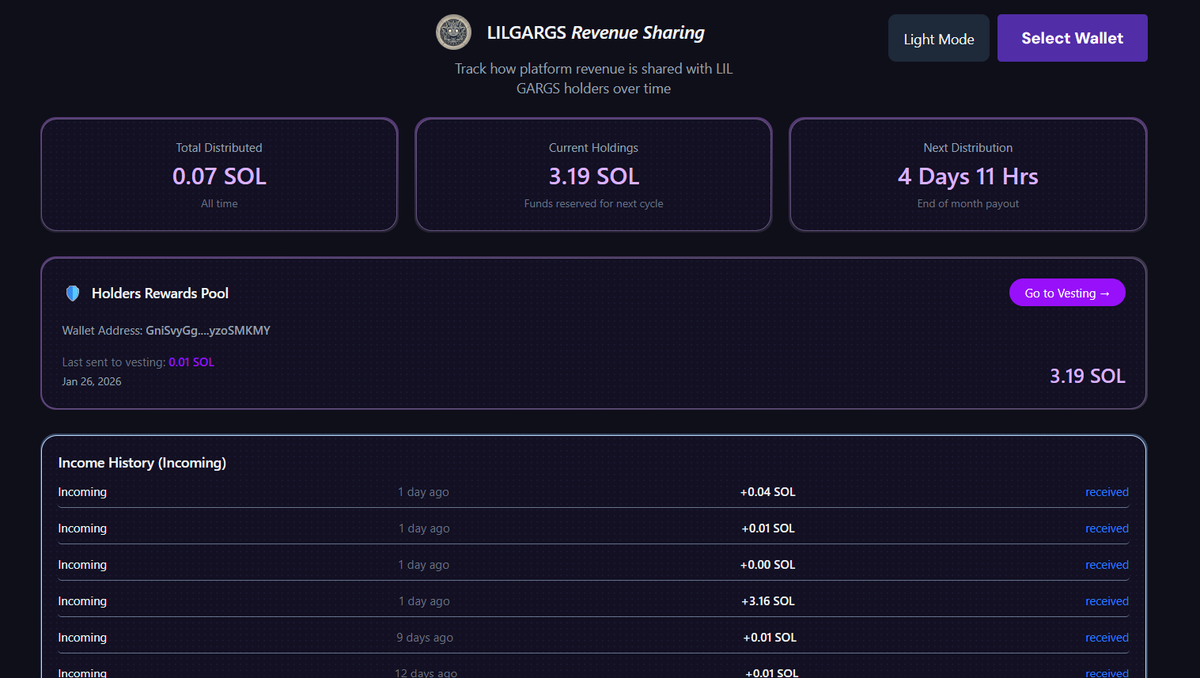
Task: Click the +3.16 SOL amount
Action: [x=768, y=601]
